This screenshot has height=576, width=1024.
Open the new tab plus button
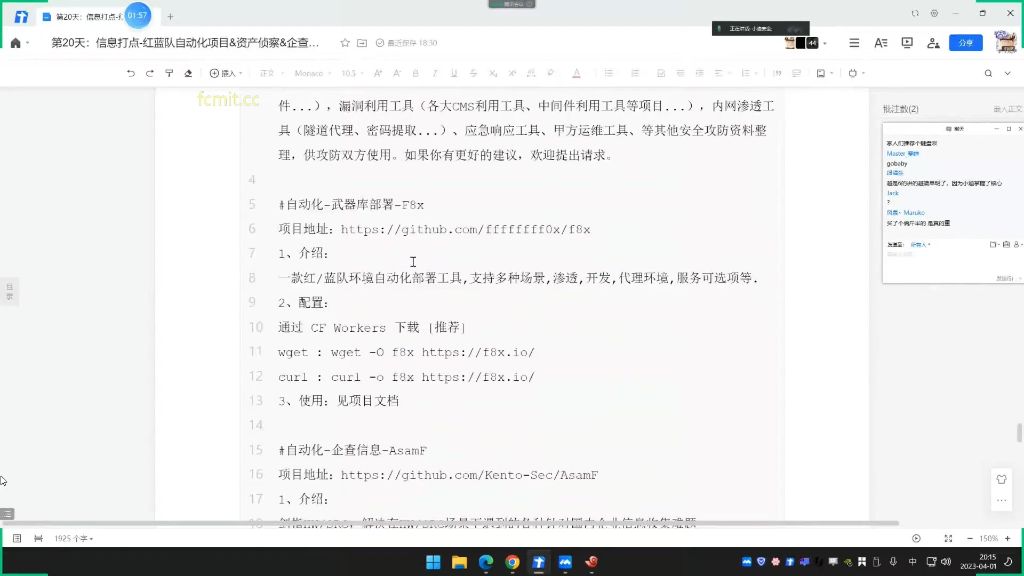coord(170,16)
